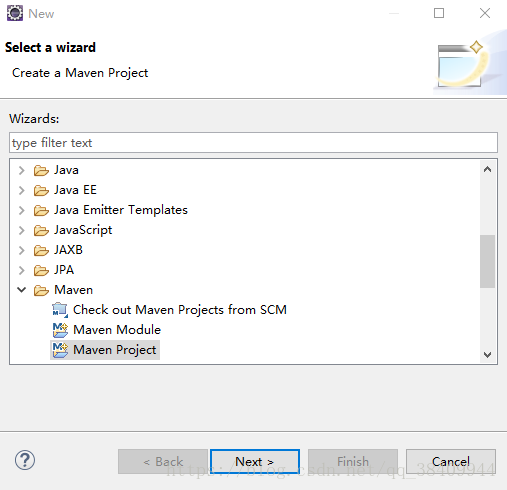Image resolution: width=507 pixels, height=490 pixels.
Task: Click the Maven Project wizard icon
Action: [60, 350]
